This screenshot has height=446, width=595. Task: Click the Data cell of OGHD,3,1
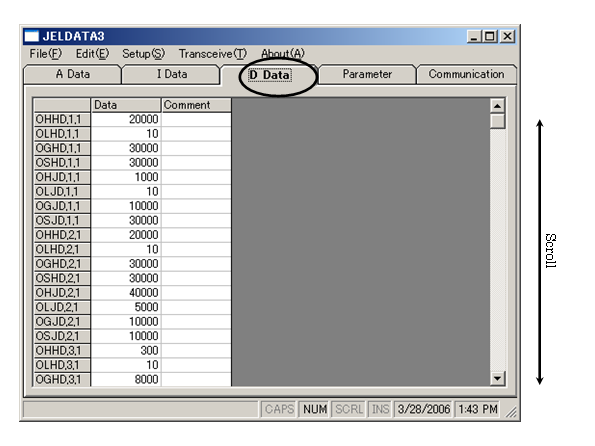(126, 379)
